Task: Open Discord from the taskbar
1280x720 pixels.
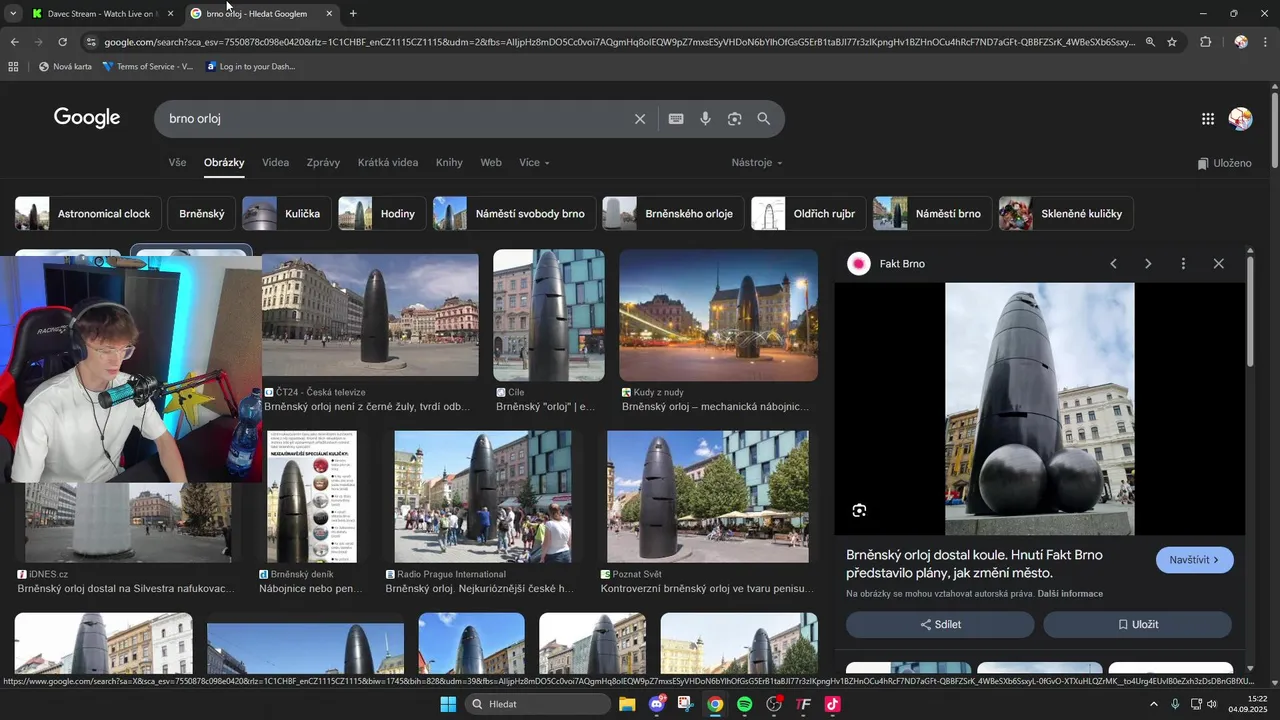Action: [657, 704]
